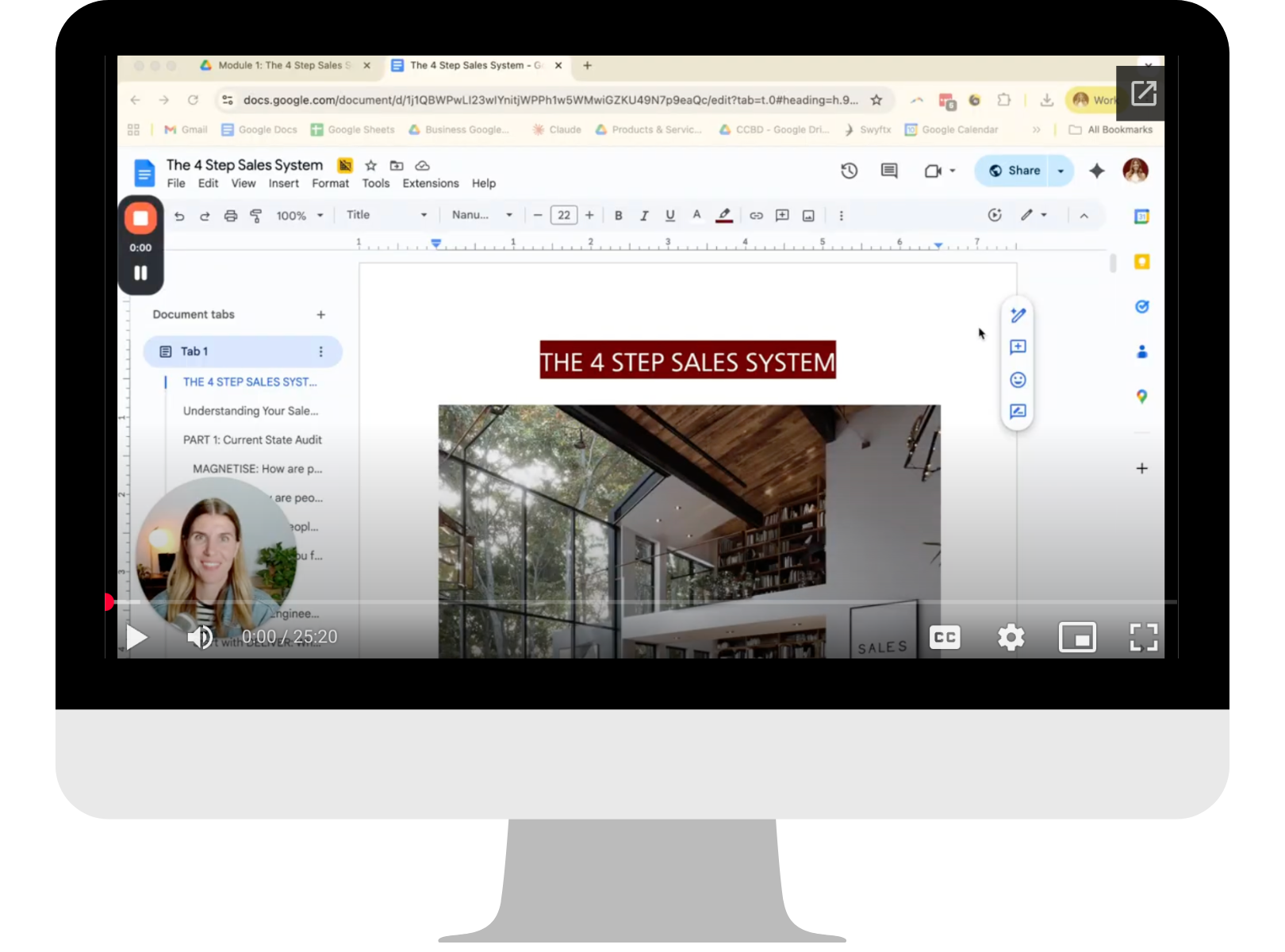1285x952 pixels.
Task: Open more toolbar options
Action: click(x=841, y=216)
